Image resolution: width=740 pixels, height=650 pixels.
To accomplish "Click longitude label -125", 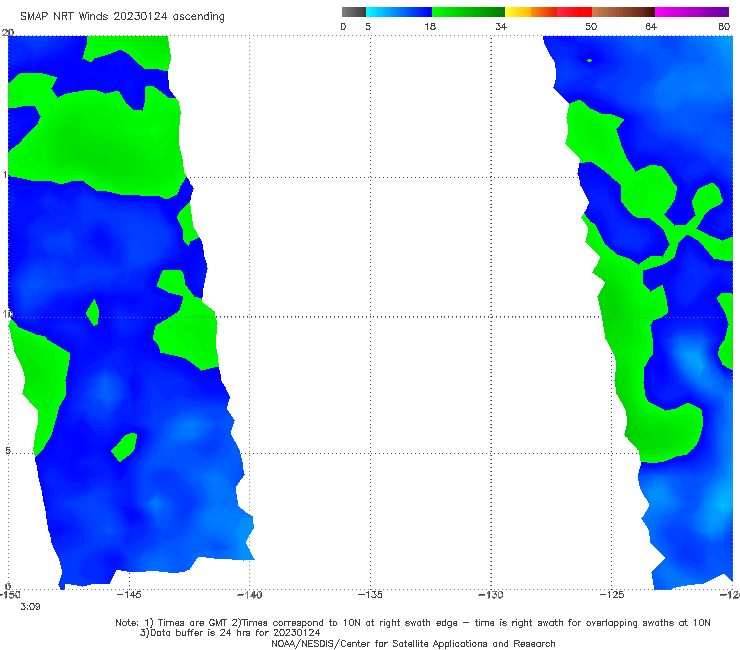I will coord(612,594).
